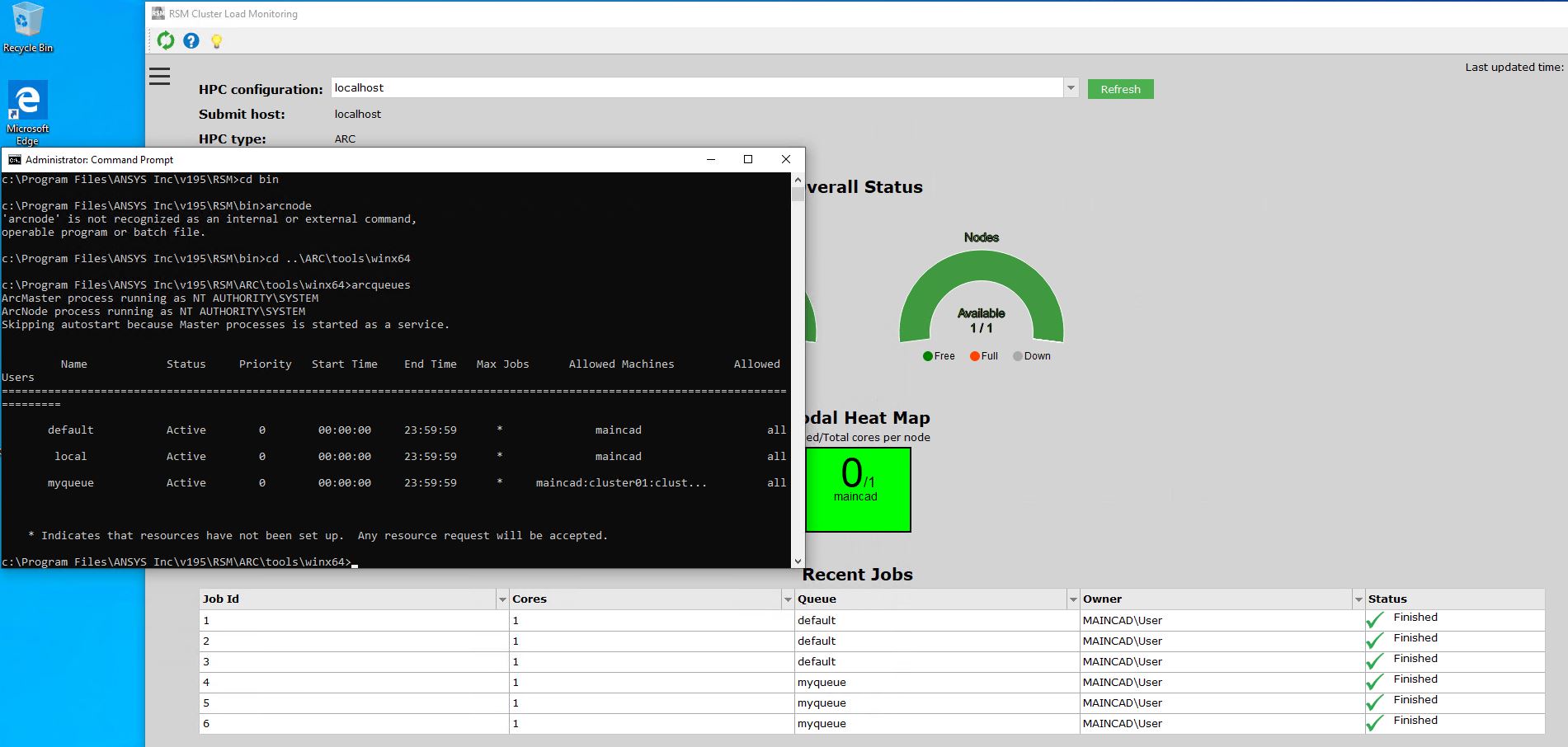The image size is (1568, 747).
Task: Select Job Id cell 2 in Recent Jobs
Action: [x=354, y=641]
